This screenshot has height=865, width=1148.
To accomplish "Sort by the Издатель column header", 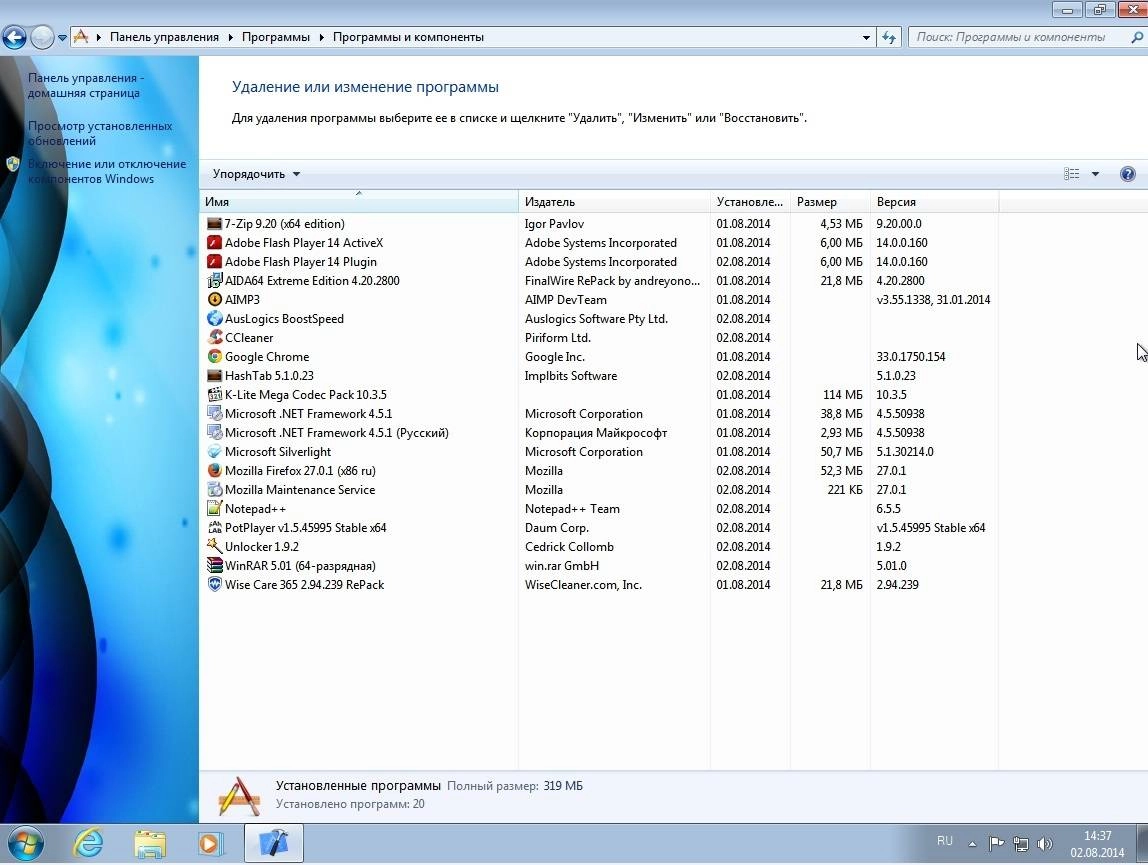I will [614, 201].
